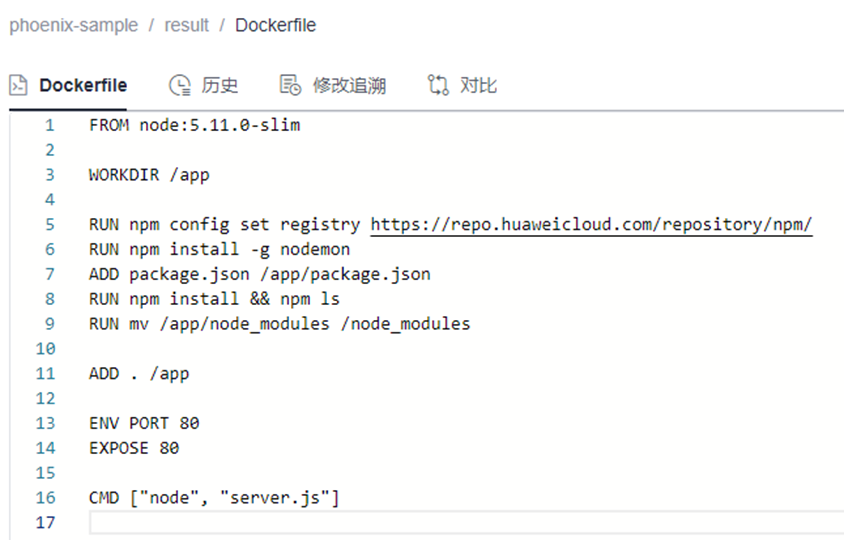This screenshot has height=540, width=844.
Task: Open the 修改追溯 blame tab
Action: pyautogui.click(x=349, y=85)
